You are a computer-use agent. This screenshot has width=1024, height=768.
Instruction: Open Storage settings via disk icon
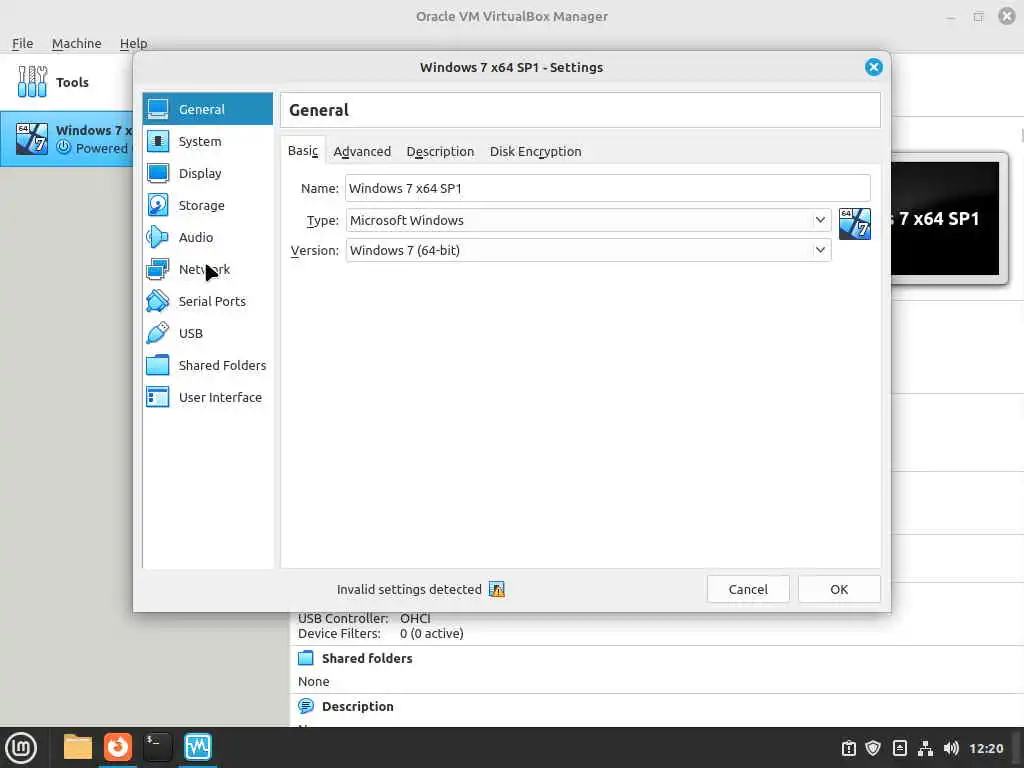pyautogui.click(x=157, y=205)
